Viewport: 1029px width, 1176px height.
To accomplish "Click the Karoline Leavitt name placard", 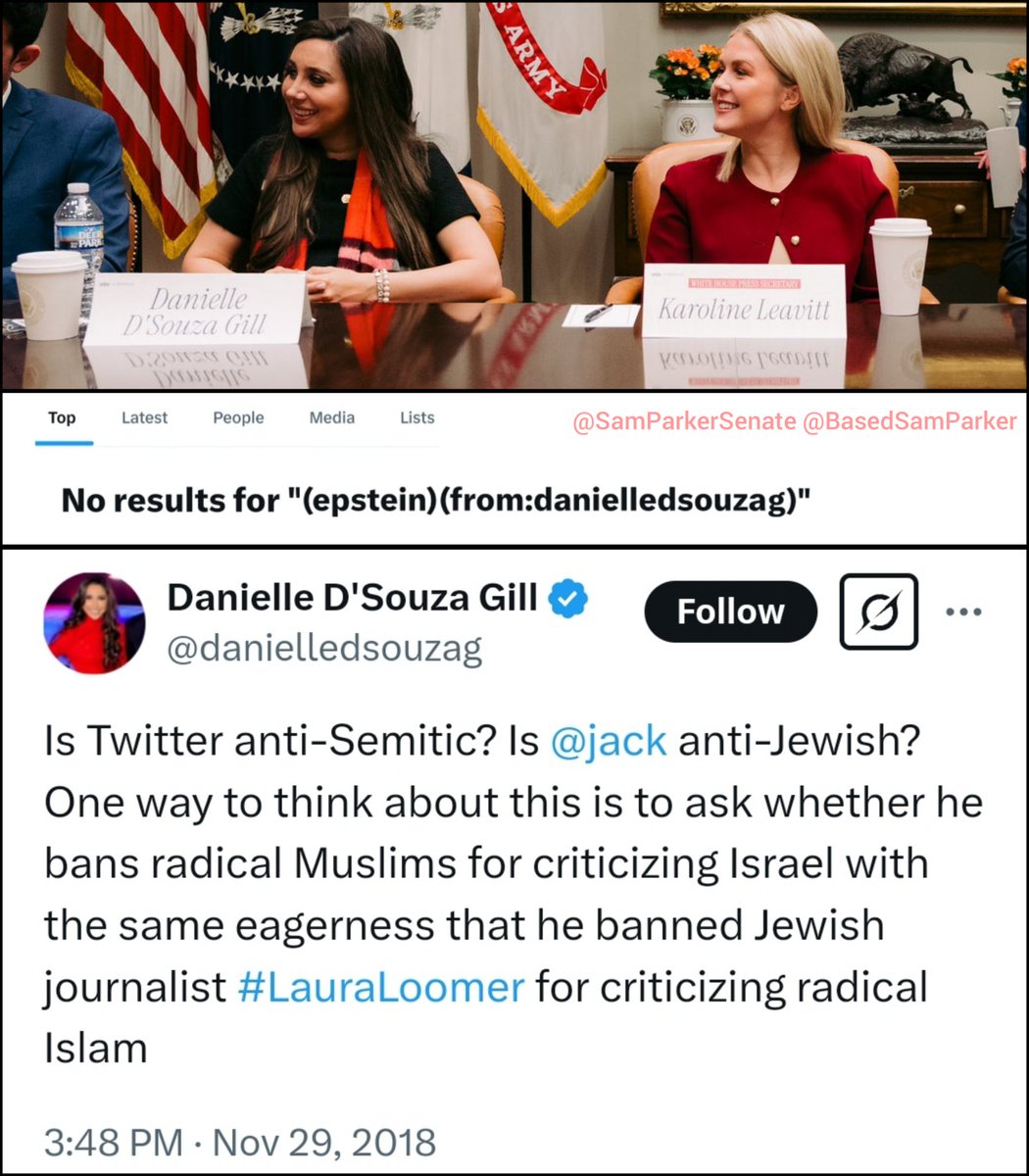I will (x=744, y=301).
